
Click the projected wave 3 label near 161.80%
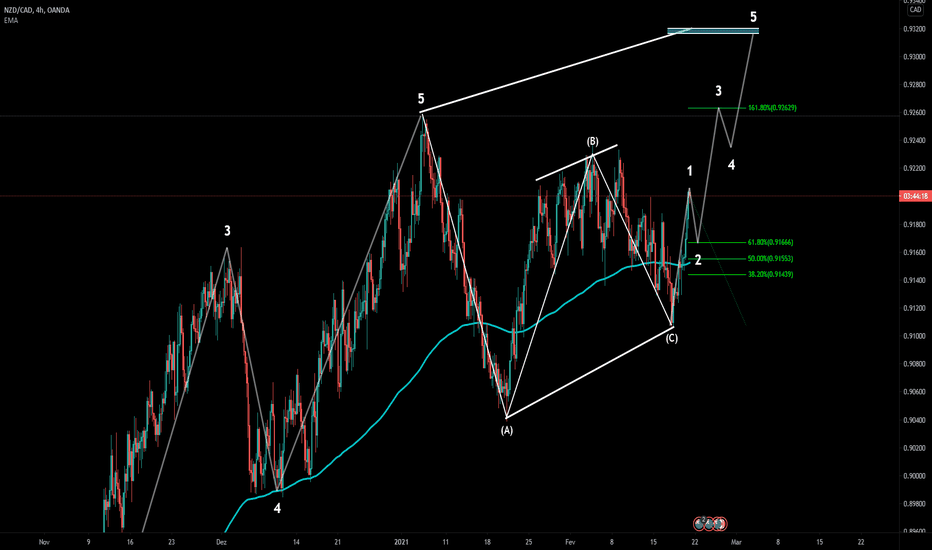tap(718, 91)
